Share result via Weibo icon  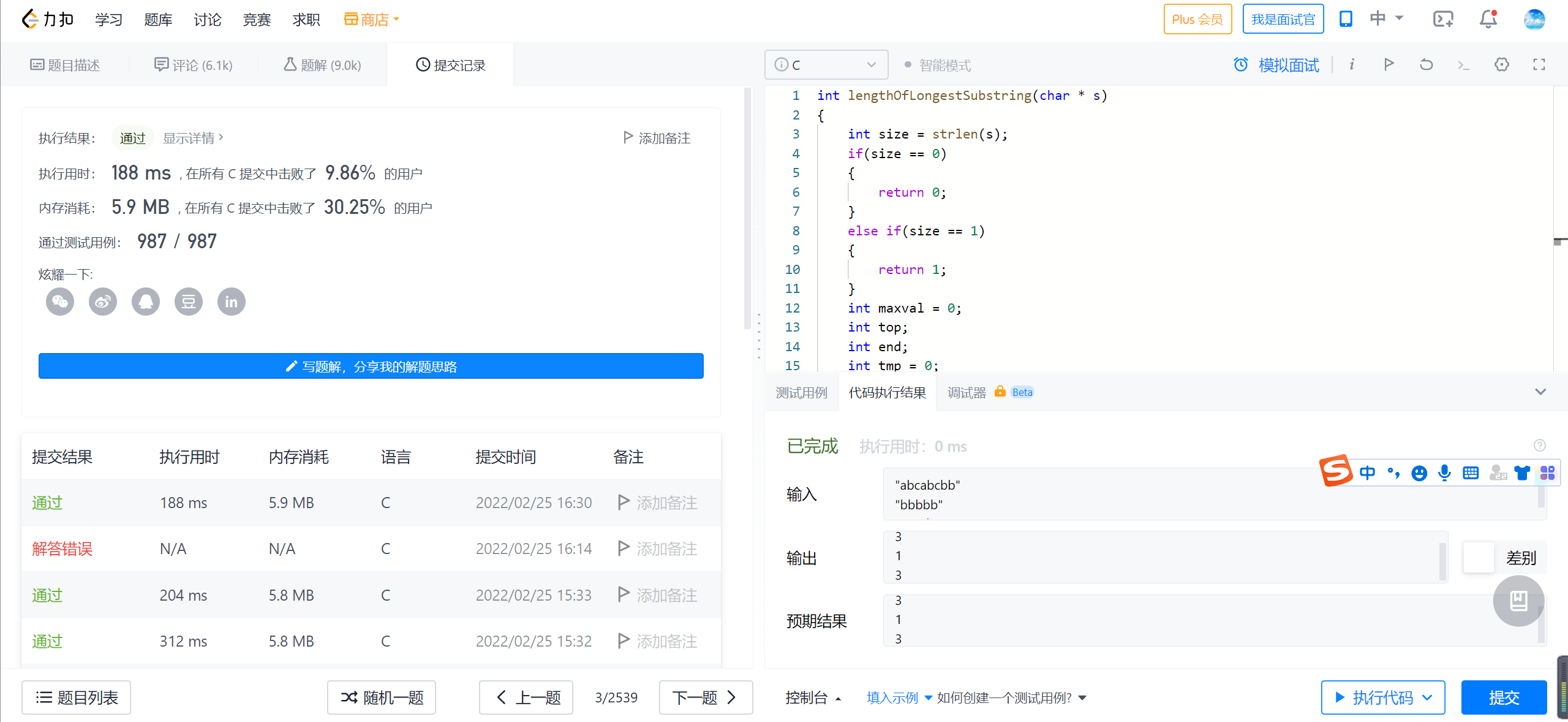point(103,302)
